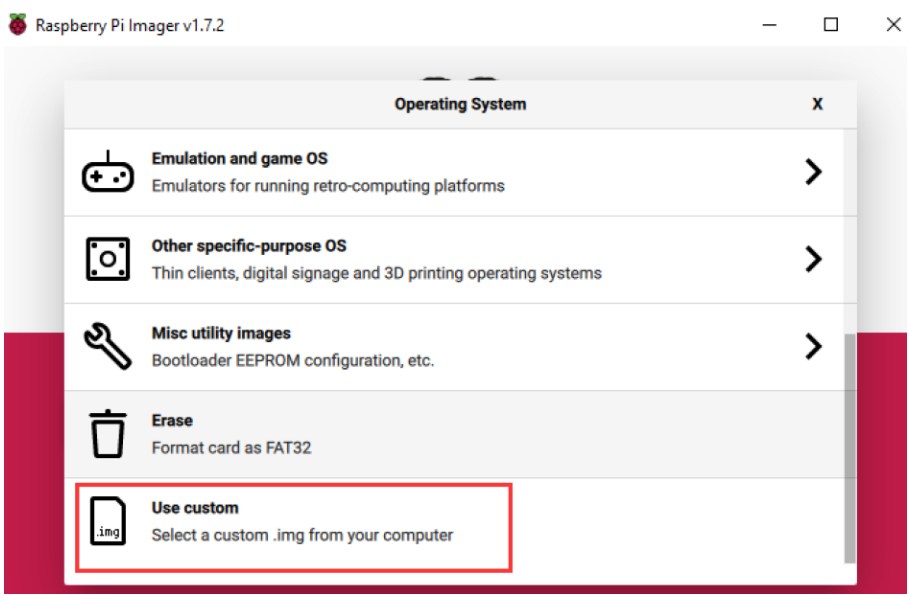Click "Format card as FAT32" description
This screenshot has height=596, width=909.
click(231, 448)
